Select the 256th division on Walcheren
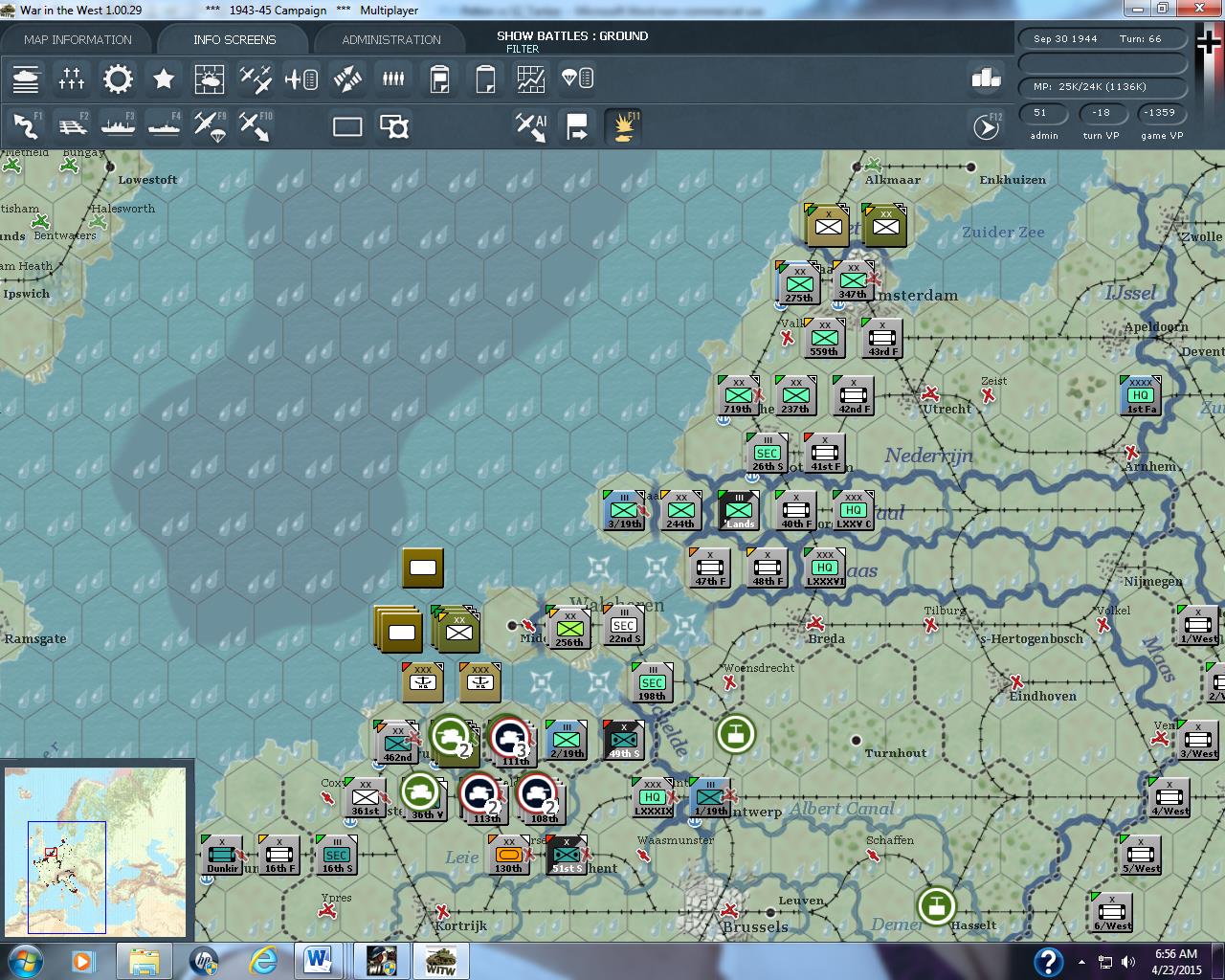Viewport: 1225px width, 980px height. click(569, 629)
